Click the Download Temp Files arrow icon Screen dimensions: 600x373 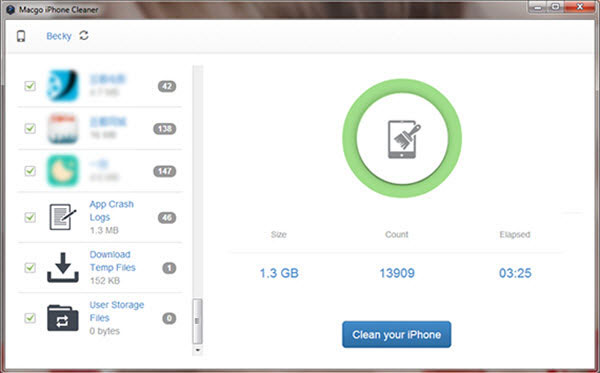(x=63, y=267)
